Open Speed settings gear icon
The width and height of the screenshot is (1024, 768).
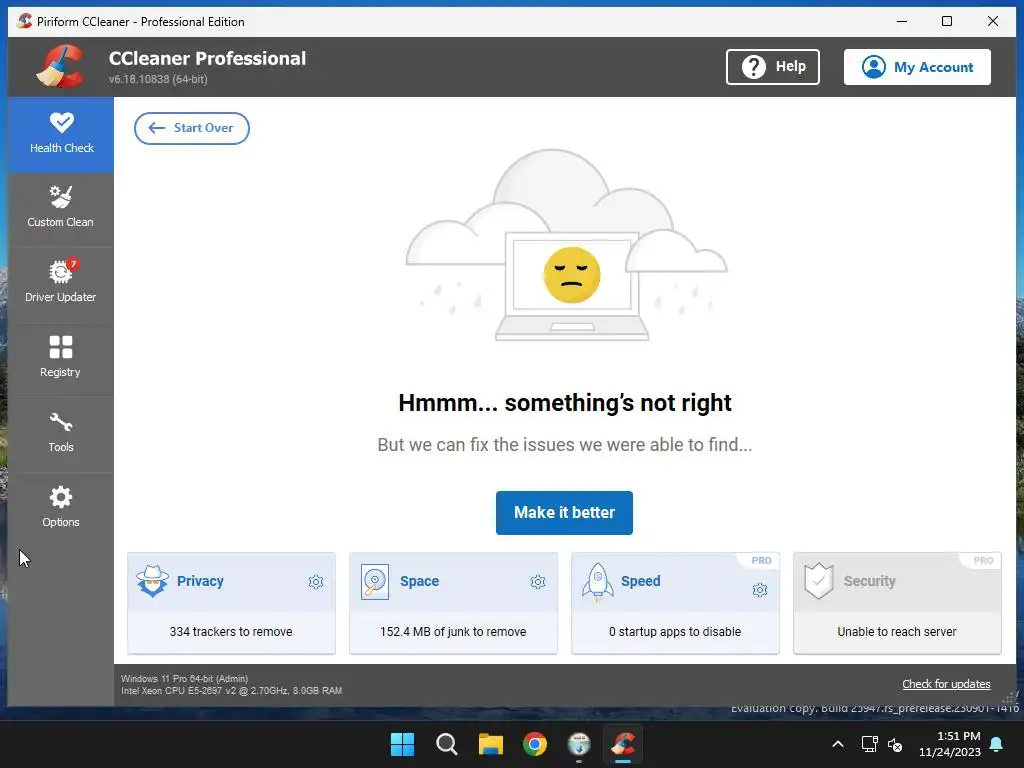point(760,590)
